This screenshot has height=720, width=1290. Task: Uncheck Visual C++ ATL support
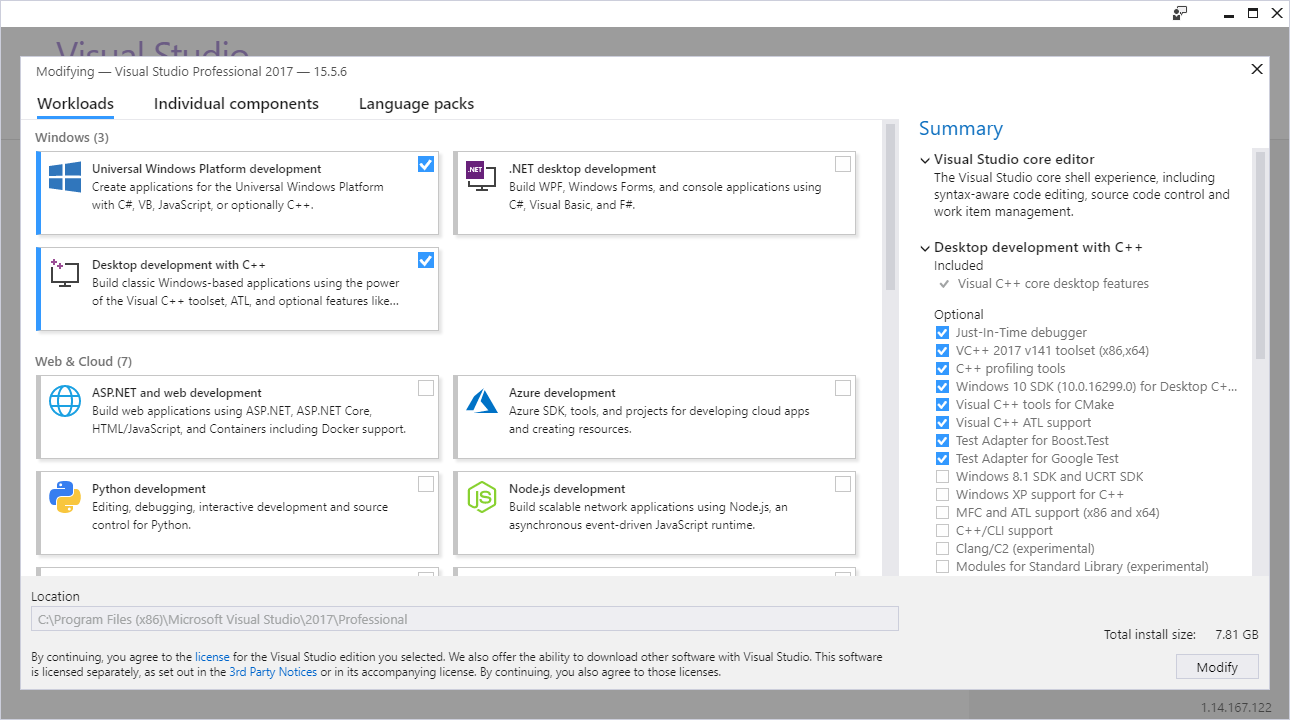[942, 423]
